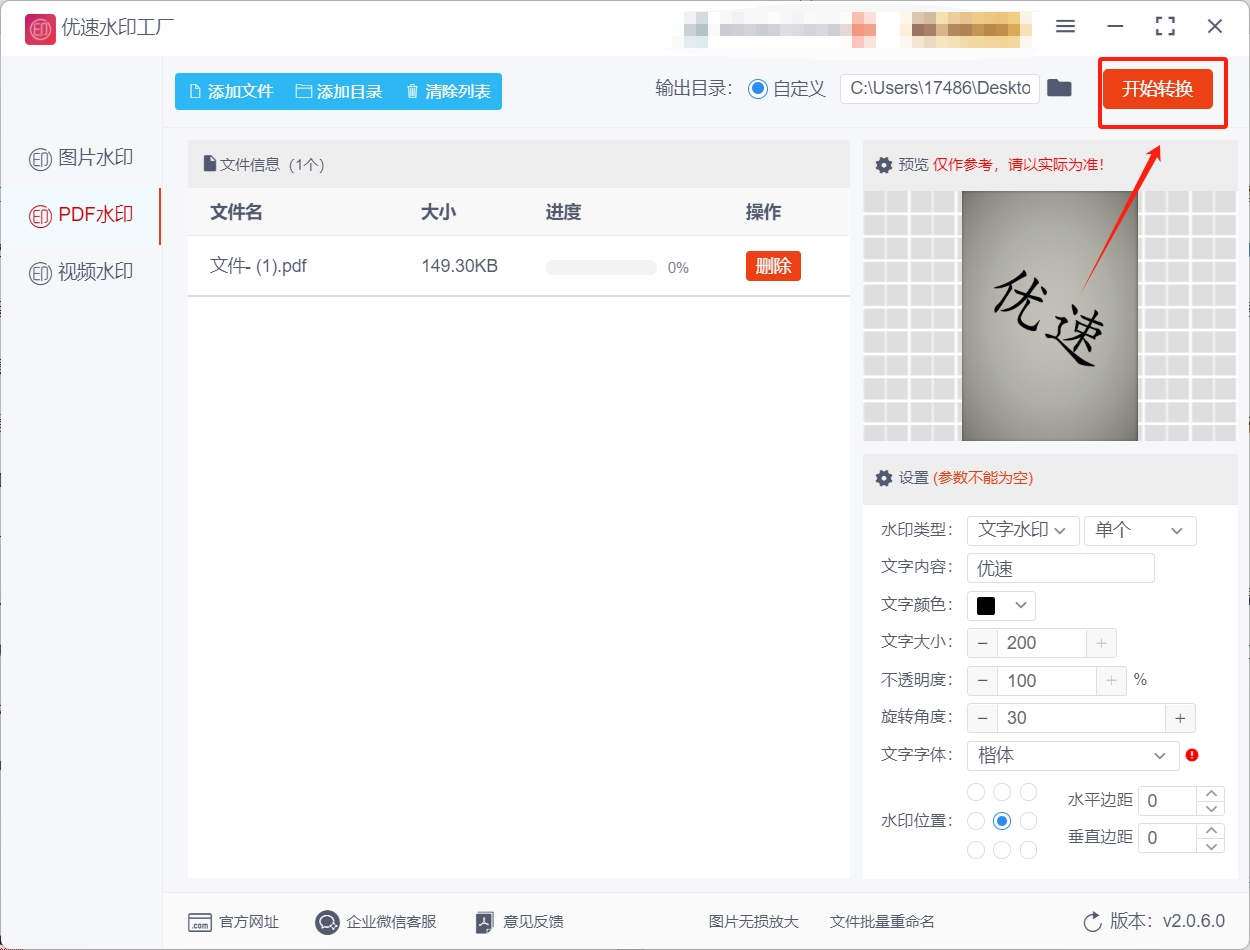Open the 文字水印 watermark type dropdown
This screenshot has width=1250, height=950.
tap(1023, 530)
